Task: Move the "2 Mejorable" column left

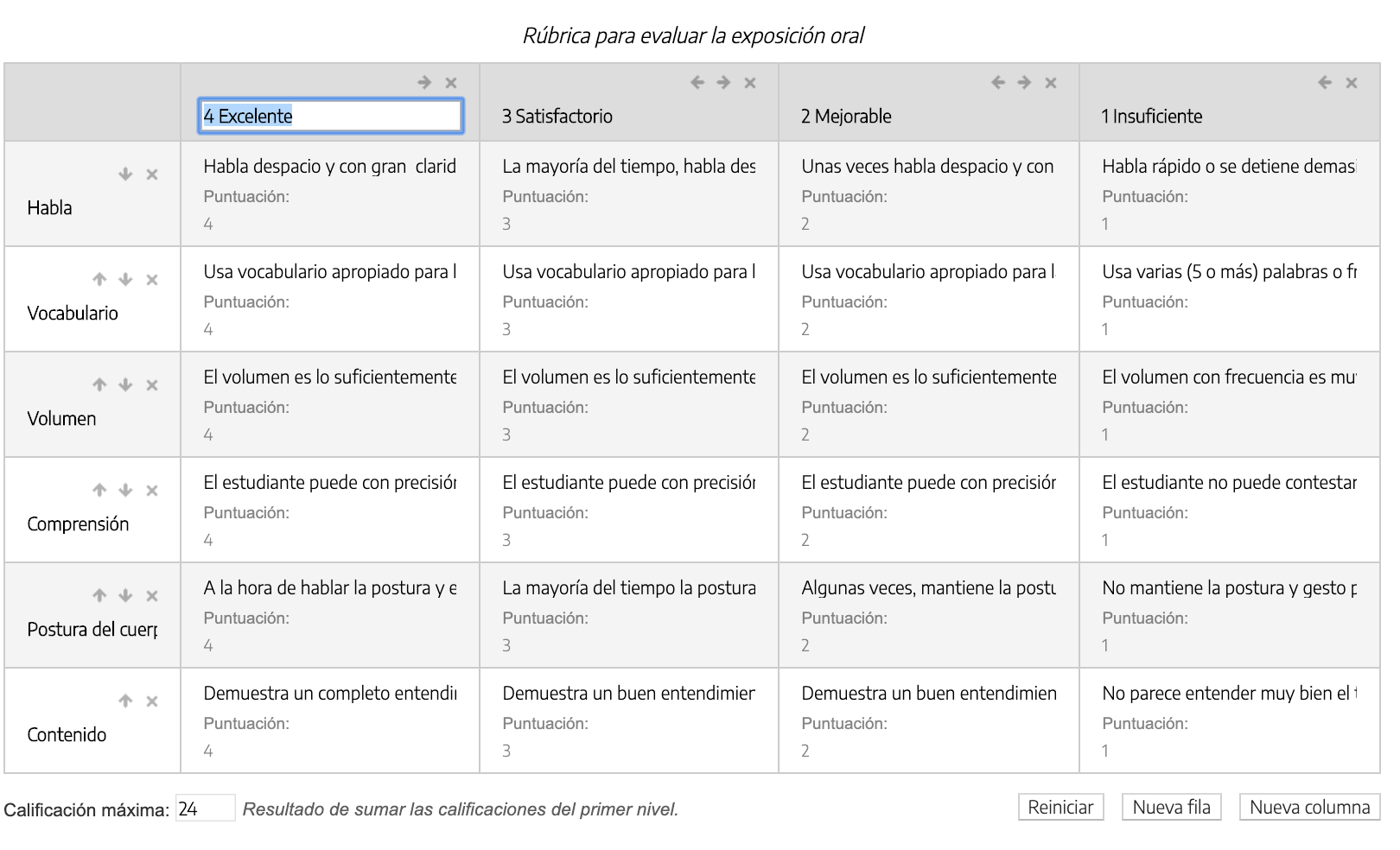Action: tap(996, 84)
